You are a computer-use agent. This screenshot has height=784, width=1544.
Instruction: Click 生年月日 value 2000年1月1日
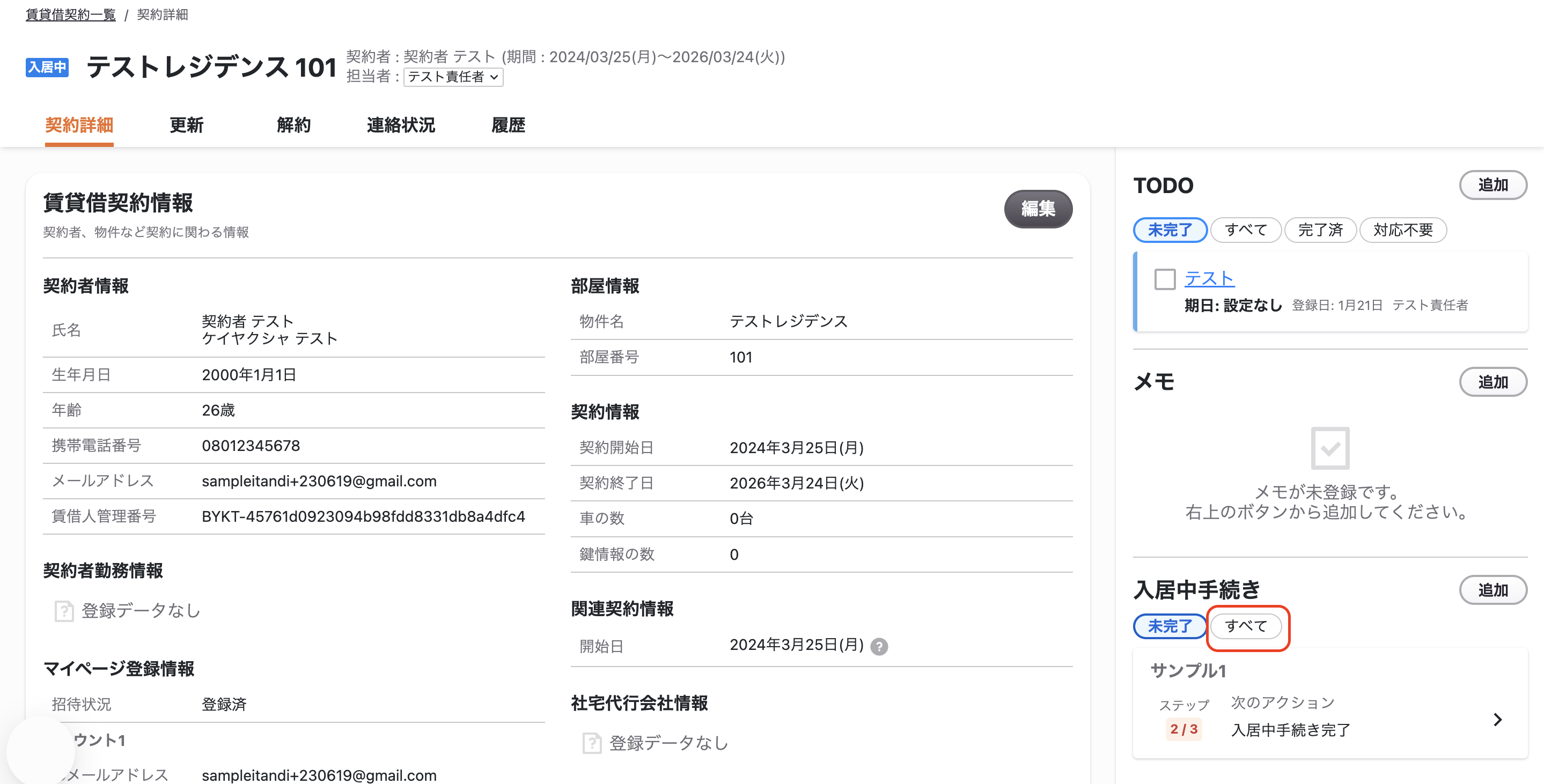(249, 375)
